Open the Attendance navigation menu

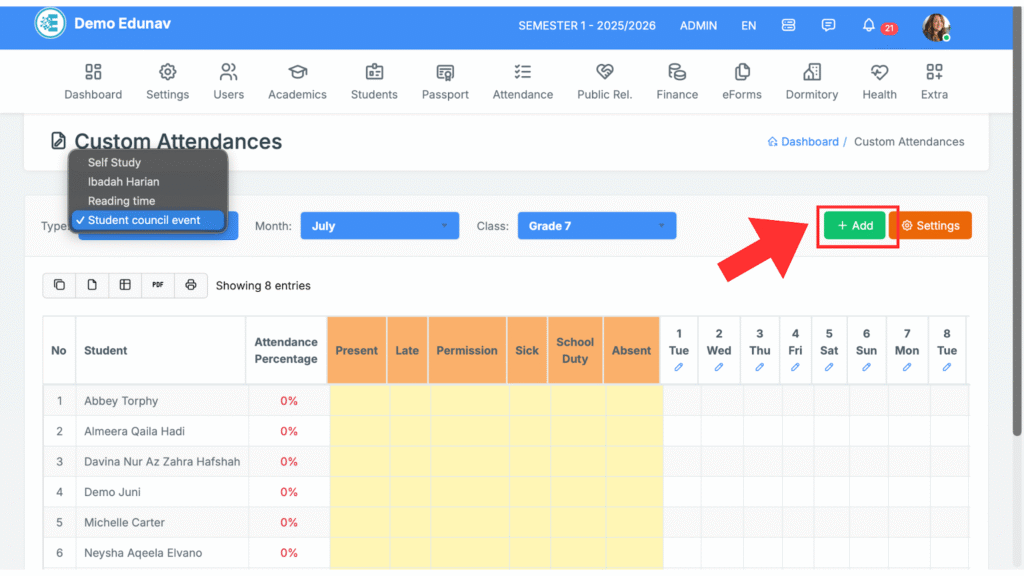[x=522, y=81]
